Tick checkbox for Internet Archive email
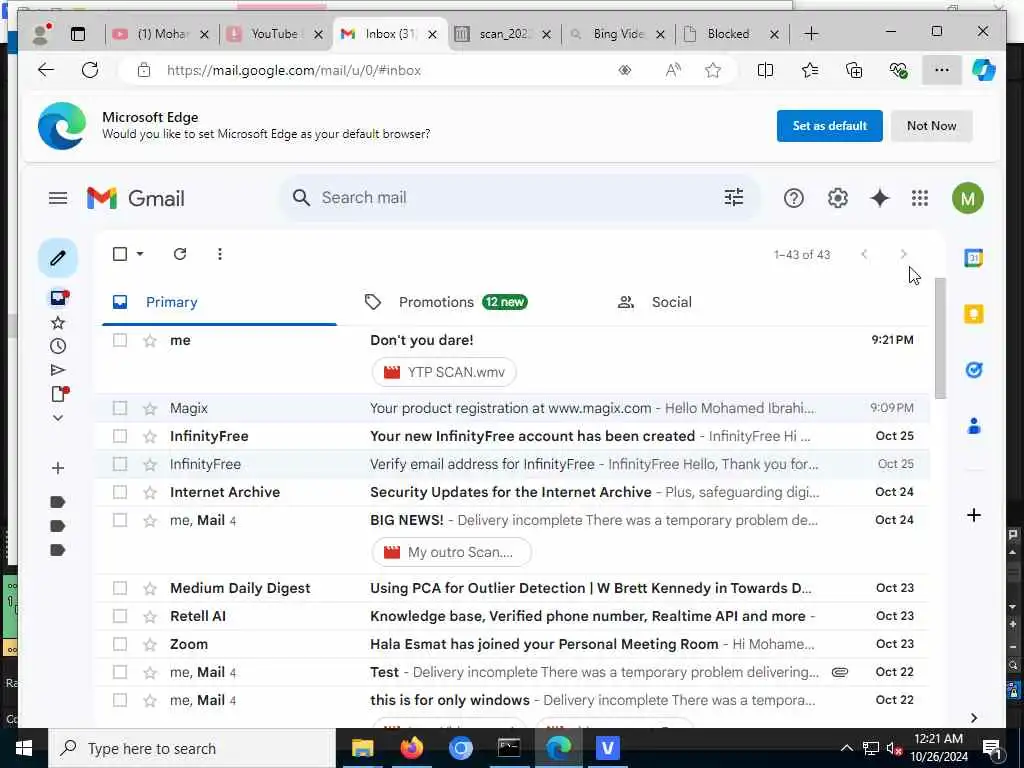Screen dimensions: 1024x768 tap(120, 492)
